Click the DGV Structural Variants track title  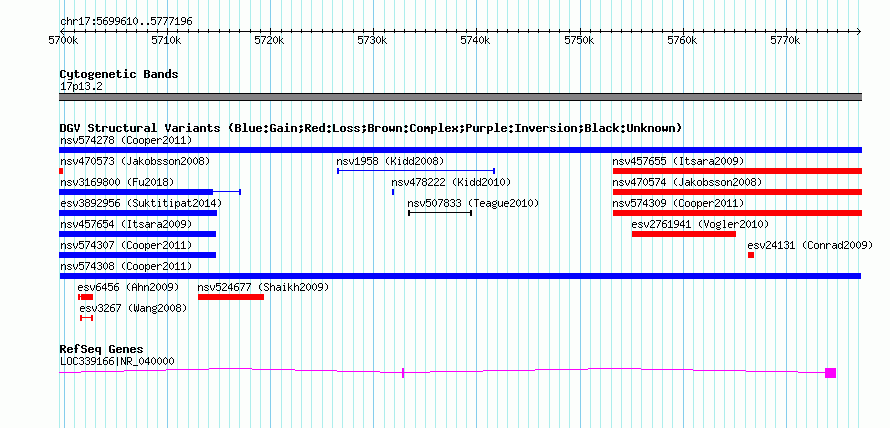pos(371,128)
